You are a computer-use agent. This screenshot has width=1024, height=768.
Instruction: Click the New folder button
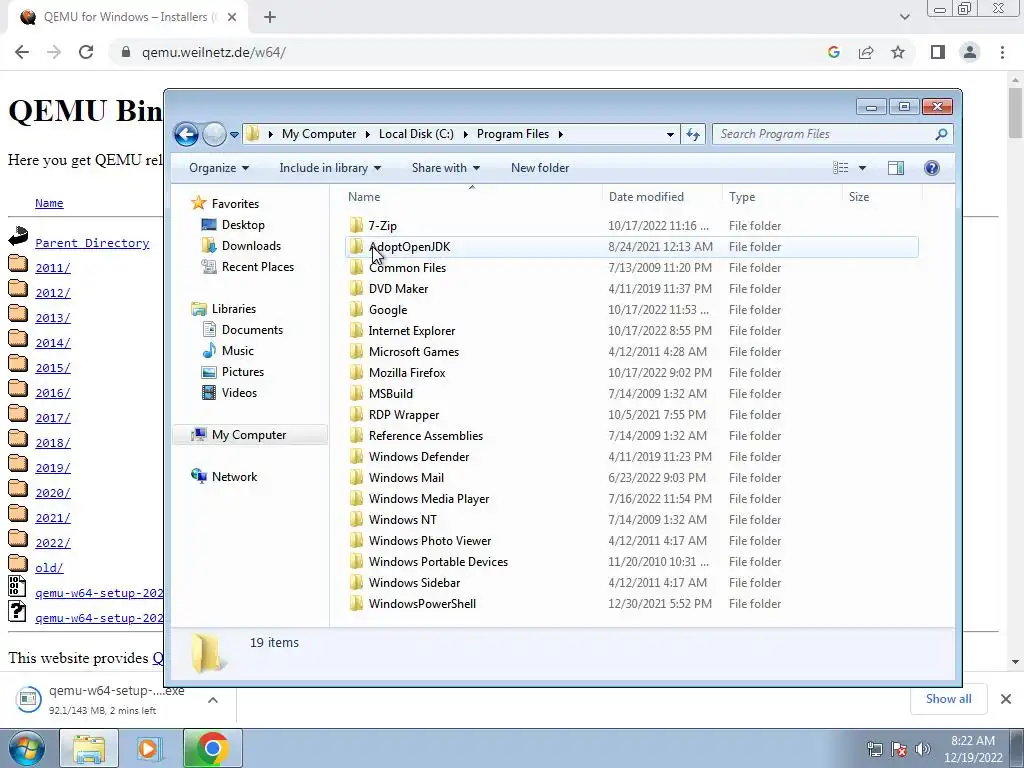(x=540, y=168)
